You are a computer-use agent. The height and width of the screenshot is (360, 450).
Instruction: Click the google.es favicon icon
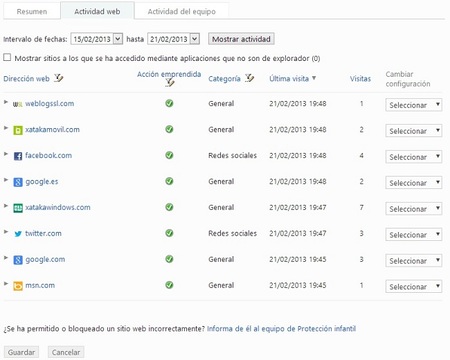coord(18,182)
